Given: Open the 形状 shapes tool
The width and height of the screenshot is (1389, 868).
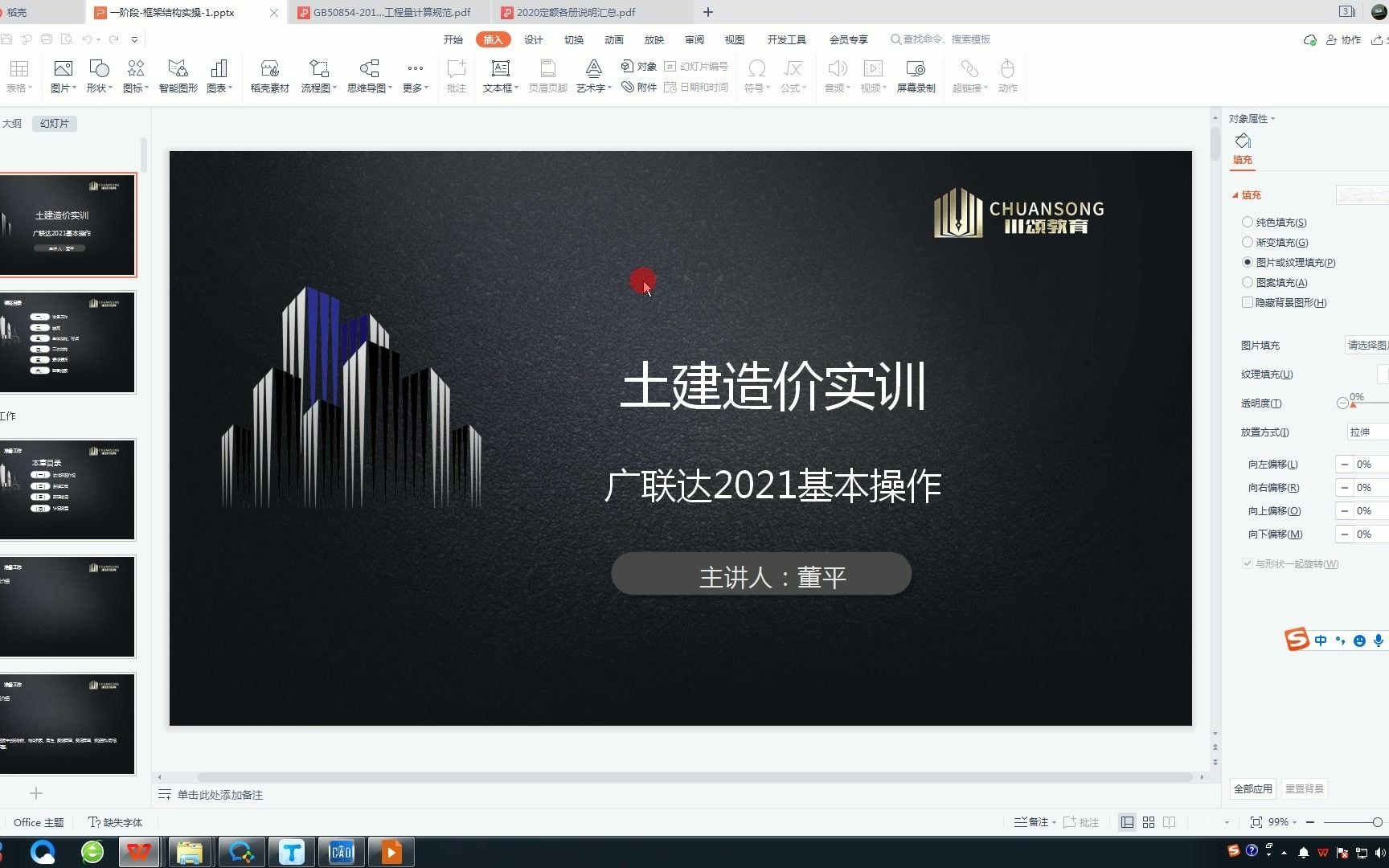Looking at the screenshot, I should [99, 76].
